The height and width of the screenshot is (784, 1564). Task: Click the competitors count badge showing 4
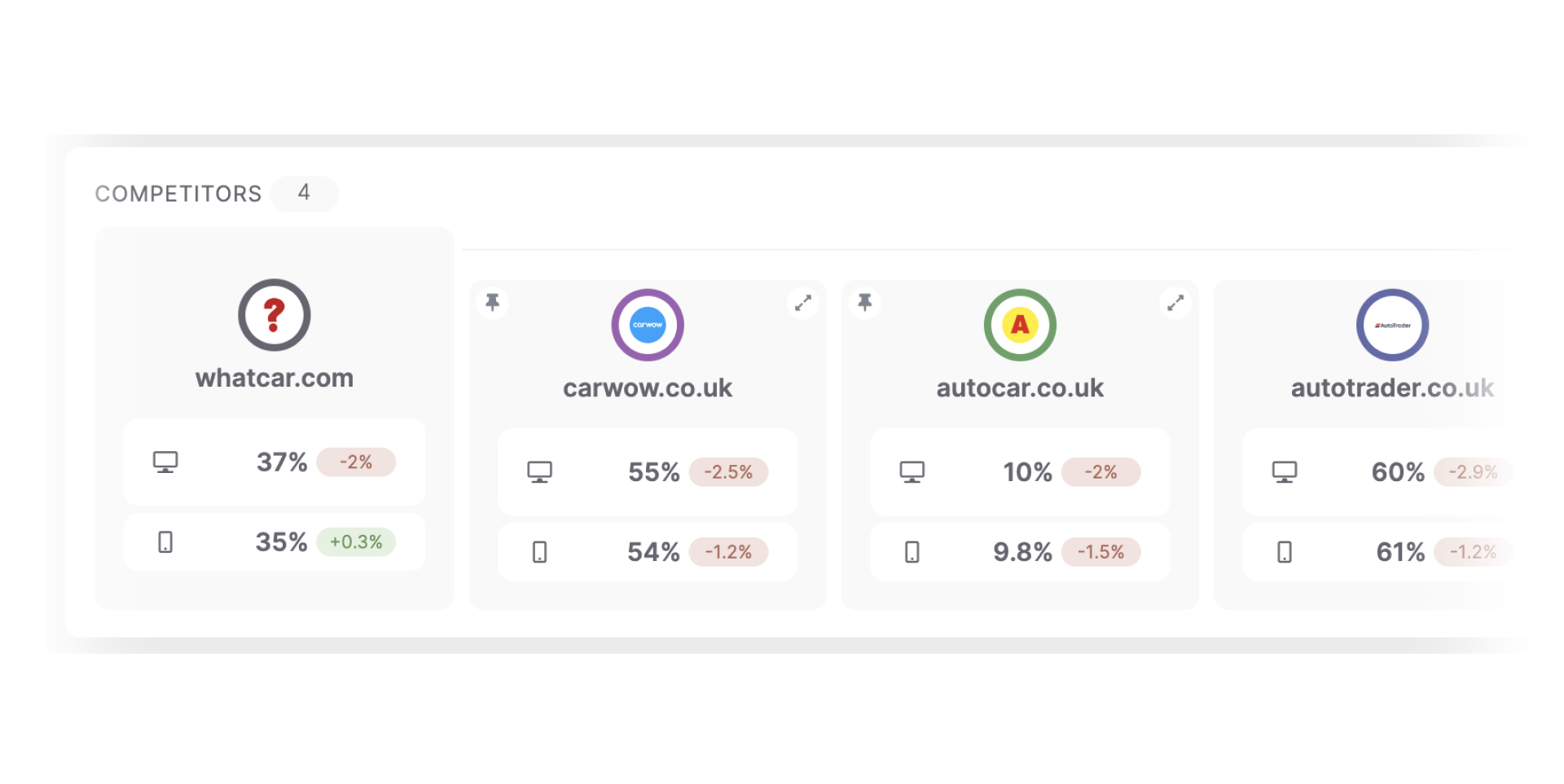(304, 193)
